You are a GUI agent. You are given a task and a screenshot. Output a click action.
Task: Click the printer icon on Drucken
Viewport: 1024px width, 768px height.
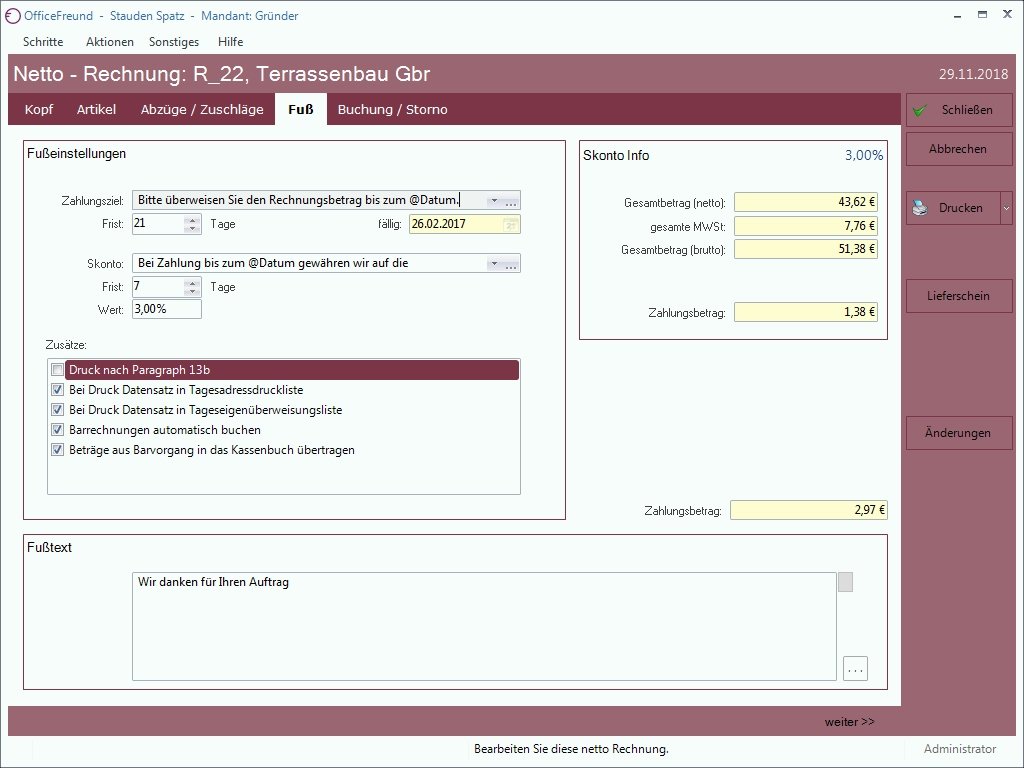coord(920,208)
